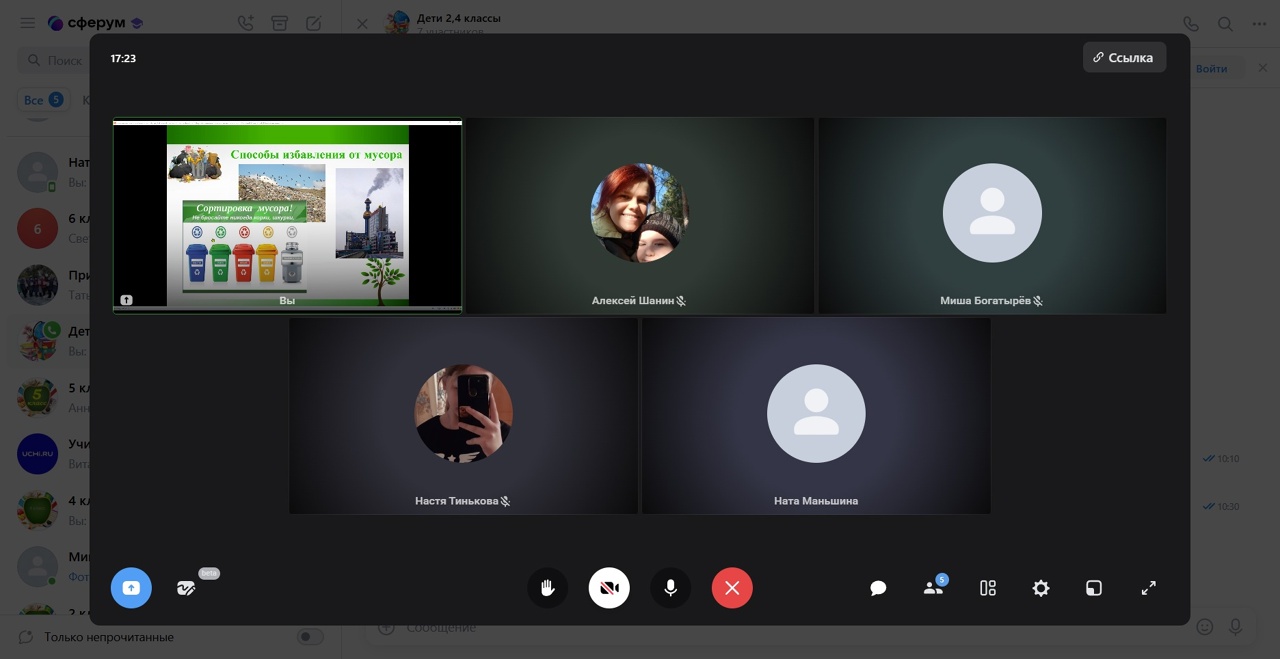Toggle the Только непрочитанные switch
Screen dimensions: 1280x659
311,637
